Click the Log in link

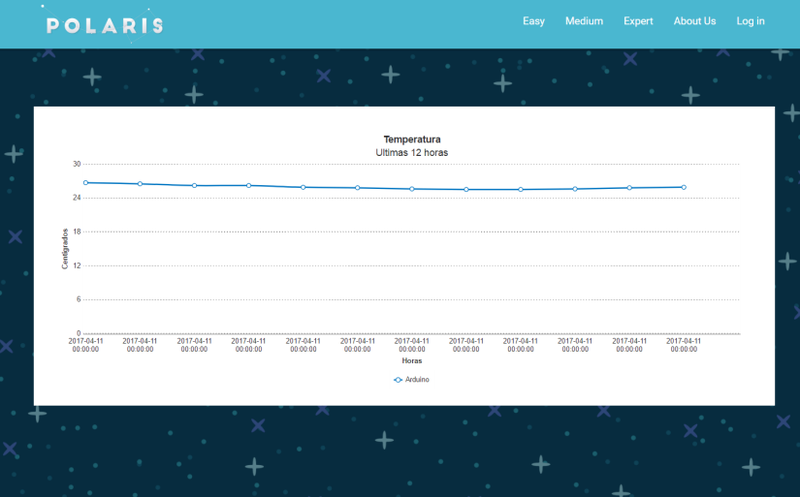click(750, 21)
